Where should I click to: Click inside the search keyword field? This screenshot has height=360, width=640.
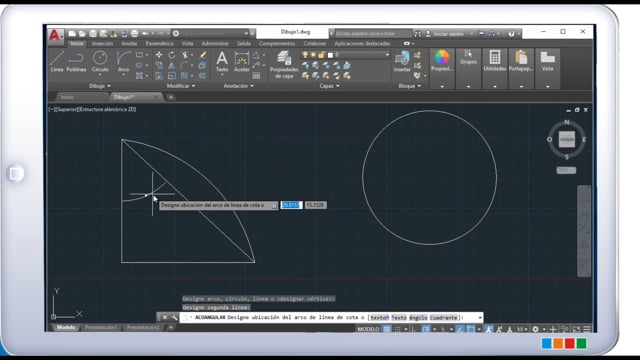[373, 33]
